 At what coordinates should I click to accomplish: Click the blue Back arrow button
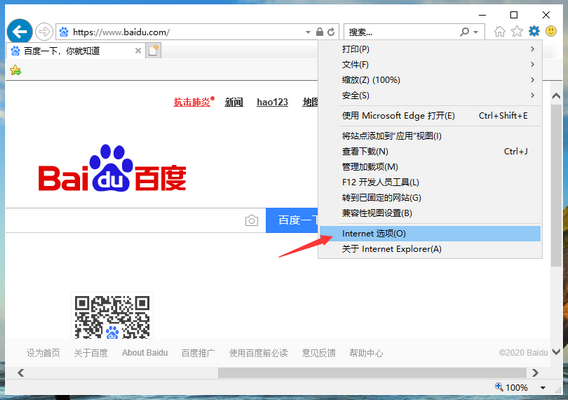point(20,32)
